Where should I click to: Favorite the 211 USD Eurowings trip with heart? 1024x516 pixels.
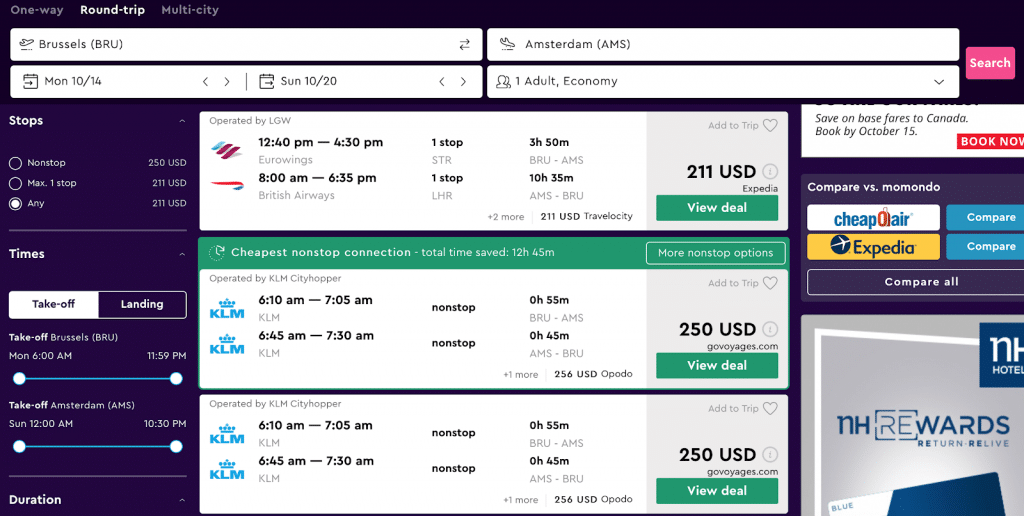click(x=771, y=125)
